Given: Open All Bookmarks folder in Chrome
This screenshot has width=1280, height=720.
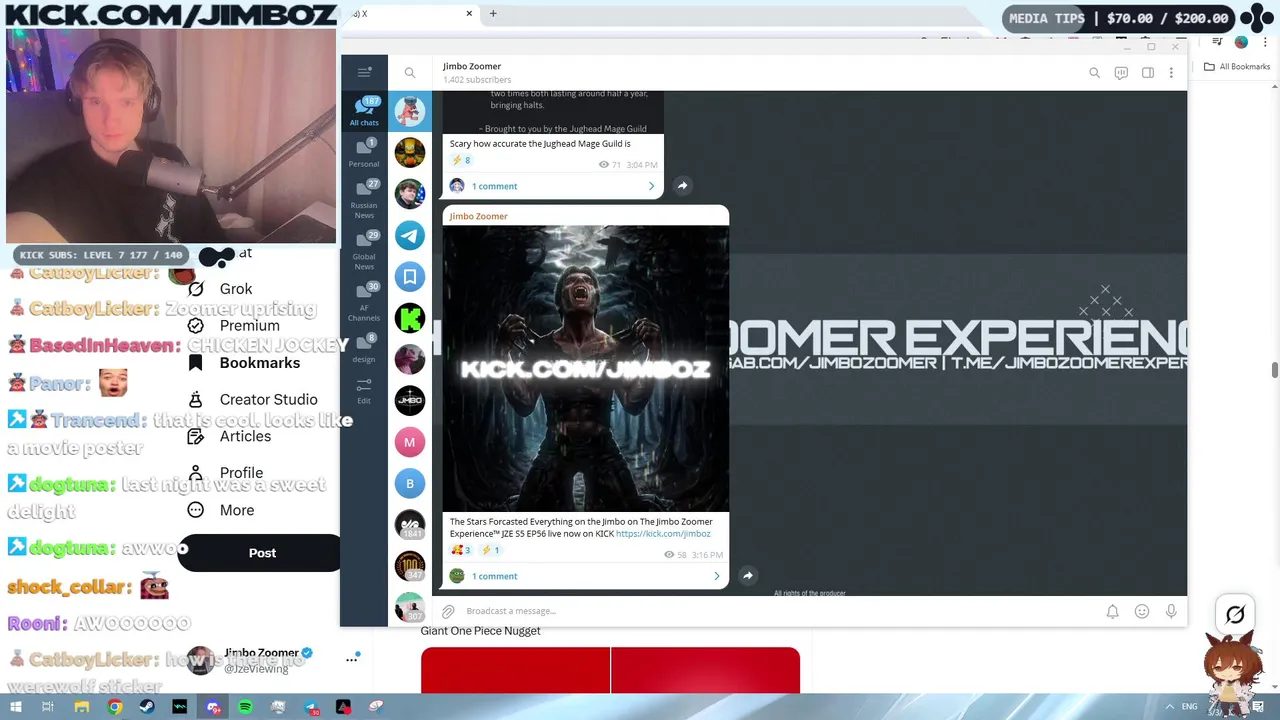Looking at the screenshot, I should [x=1237, y=67].
